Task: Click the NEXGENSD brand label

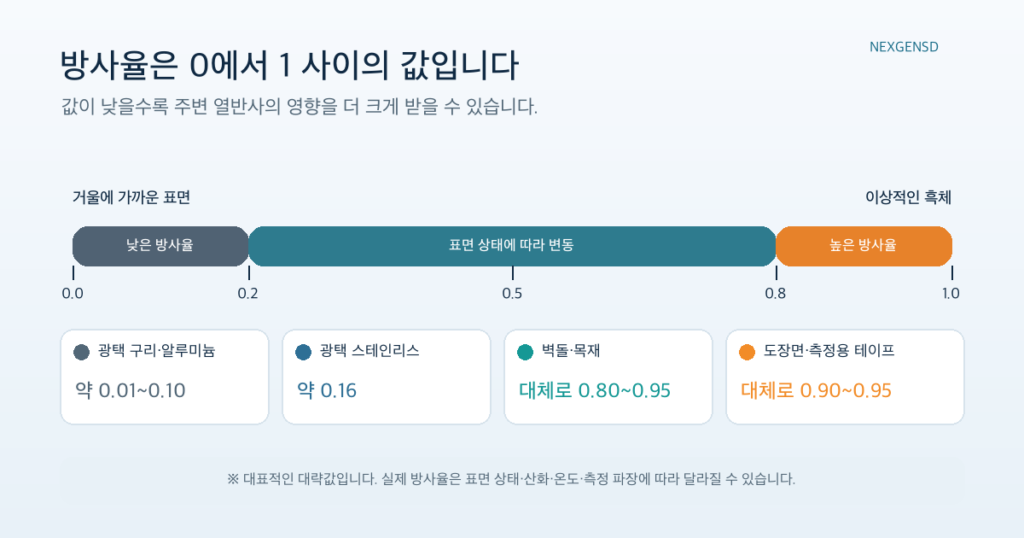Action: [x=904, y=47]
